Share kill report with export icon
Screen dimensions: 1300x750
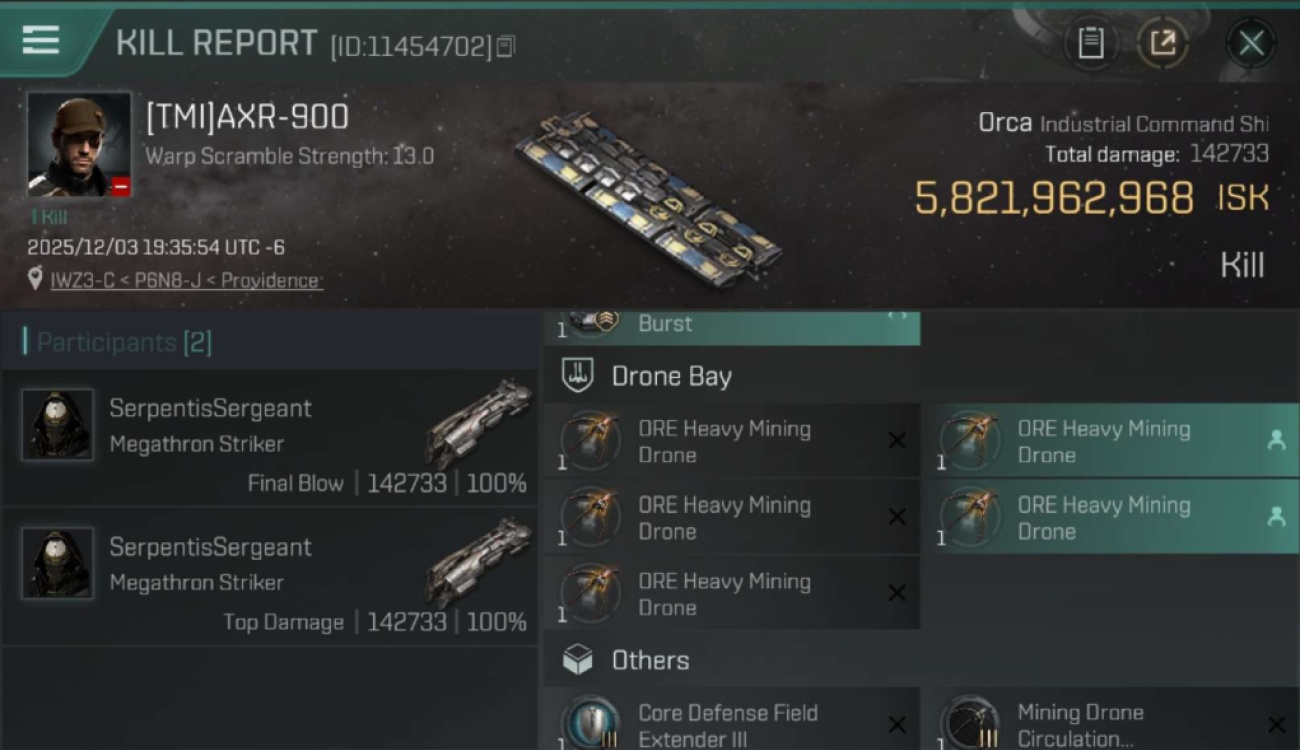click(1163, 43)
